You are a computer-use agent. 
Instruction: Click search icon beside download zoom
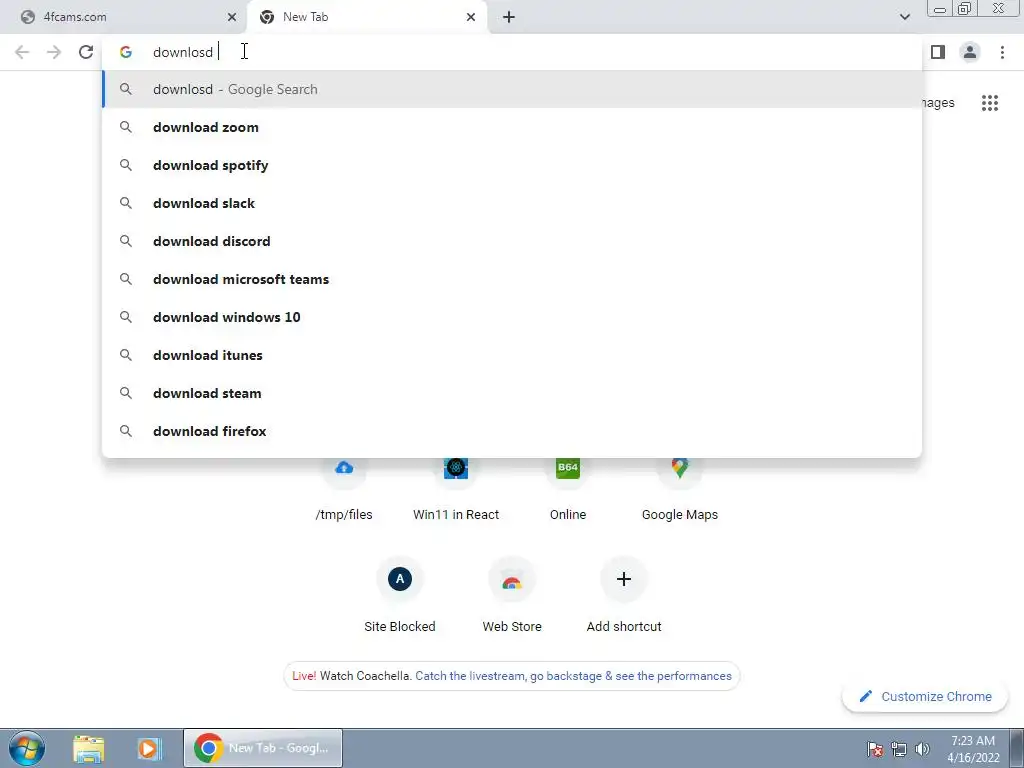[126, 127]
